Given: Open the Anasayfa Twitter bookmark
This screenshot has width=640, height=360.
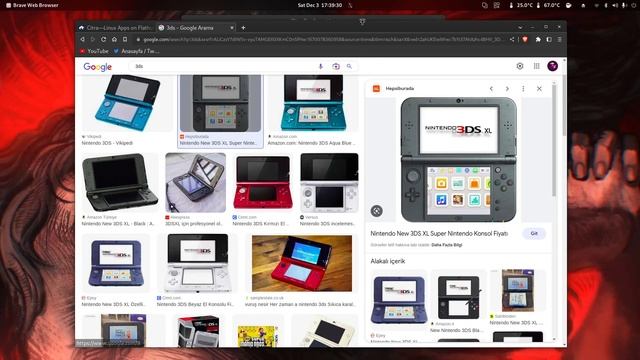Looking at the screenshot, I should (x=136, y=51).
